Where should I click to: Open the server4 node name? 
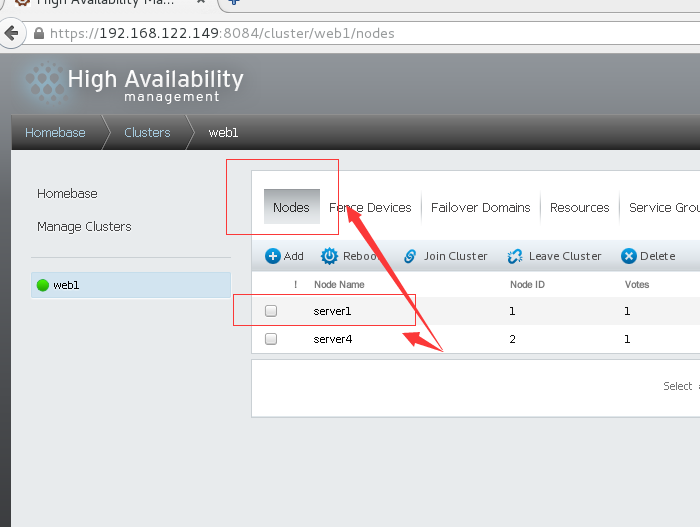[333, 339]
